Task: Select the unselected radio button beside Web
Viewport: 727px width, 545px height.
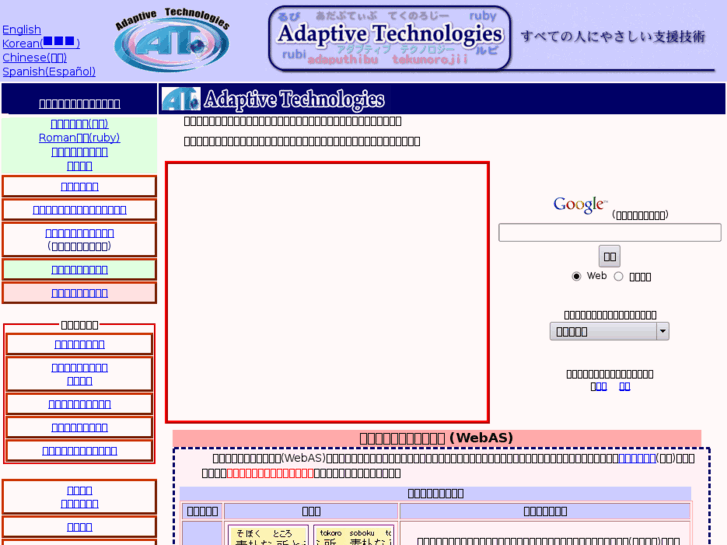Action: pyautogui.click(x=619, y=276)
